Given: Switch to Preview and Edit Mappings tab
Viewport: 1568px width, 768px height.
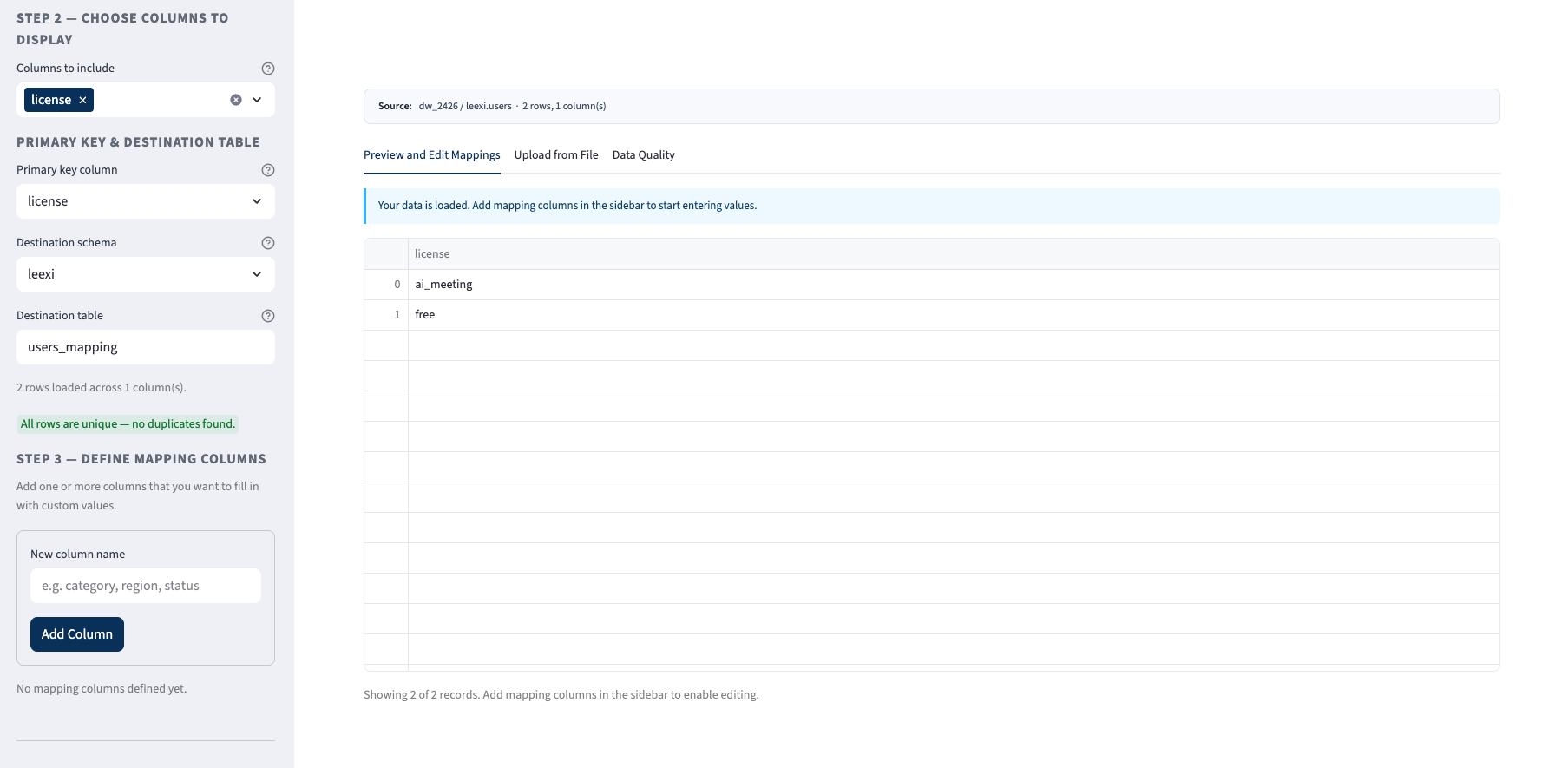Looking at the screenshot, I should [x=432, y=155].
